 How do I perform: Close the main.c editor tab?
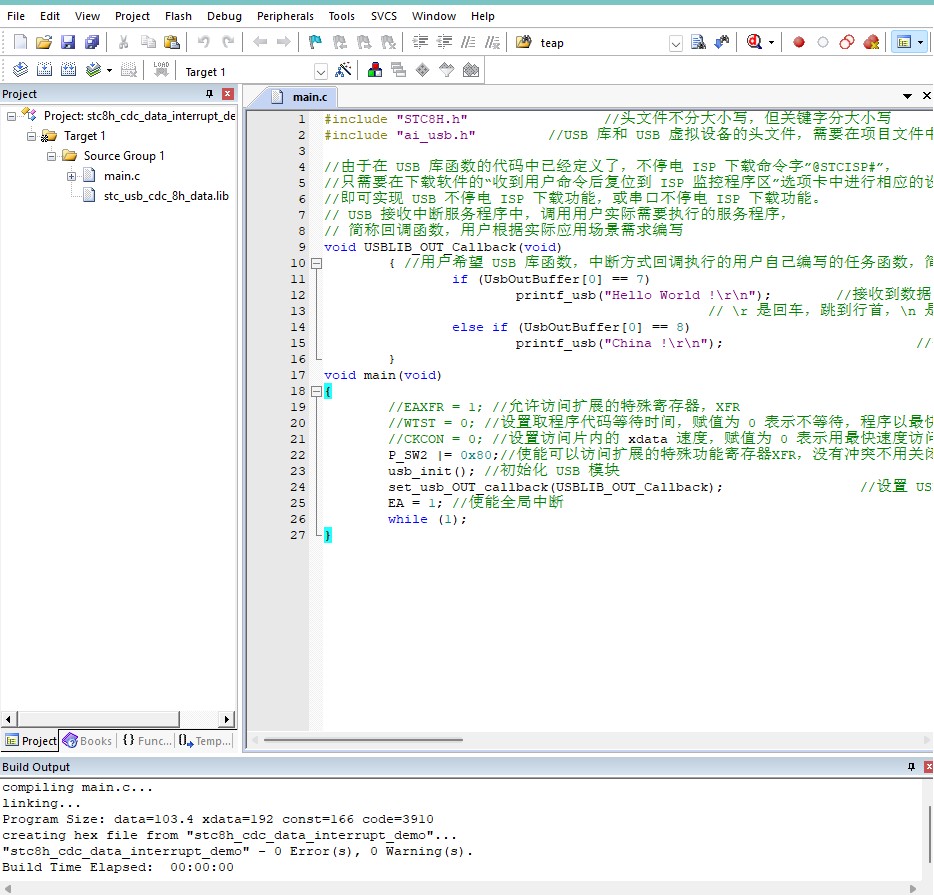[927, 95]
